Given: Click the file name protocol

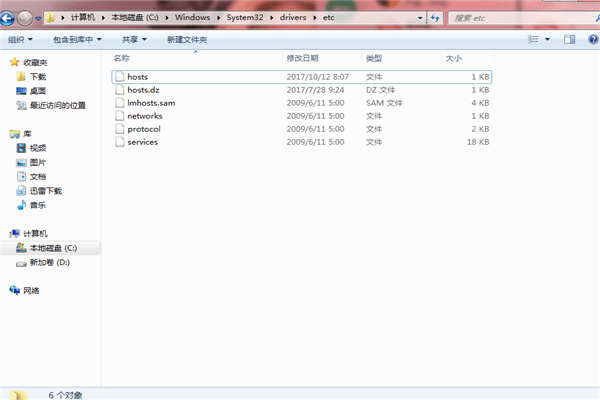Looking at the screenshot, I should [x=144, y=129].
